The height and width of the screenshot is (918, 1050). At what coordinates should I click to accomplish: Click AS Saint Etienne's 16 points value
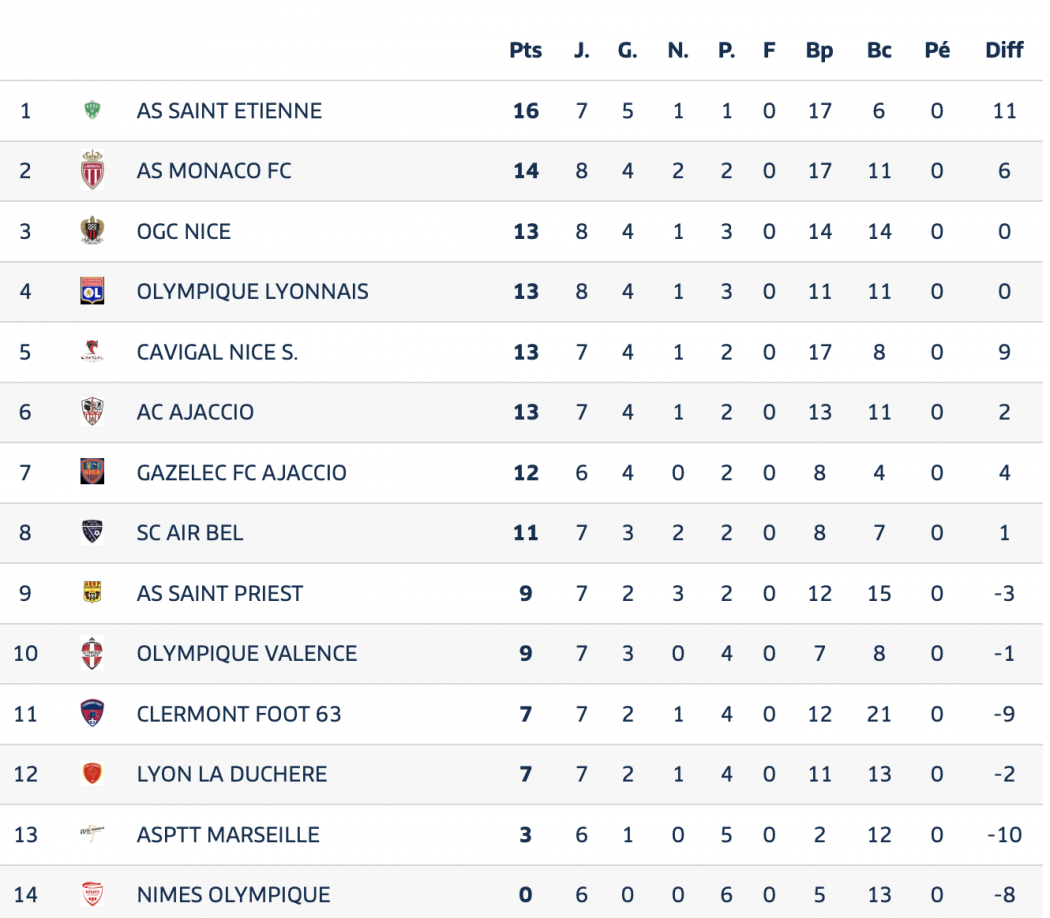(x=526, y=111)
